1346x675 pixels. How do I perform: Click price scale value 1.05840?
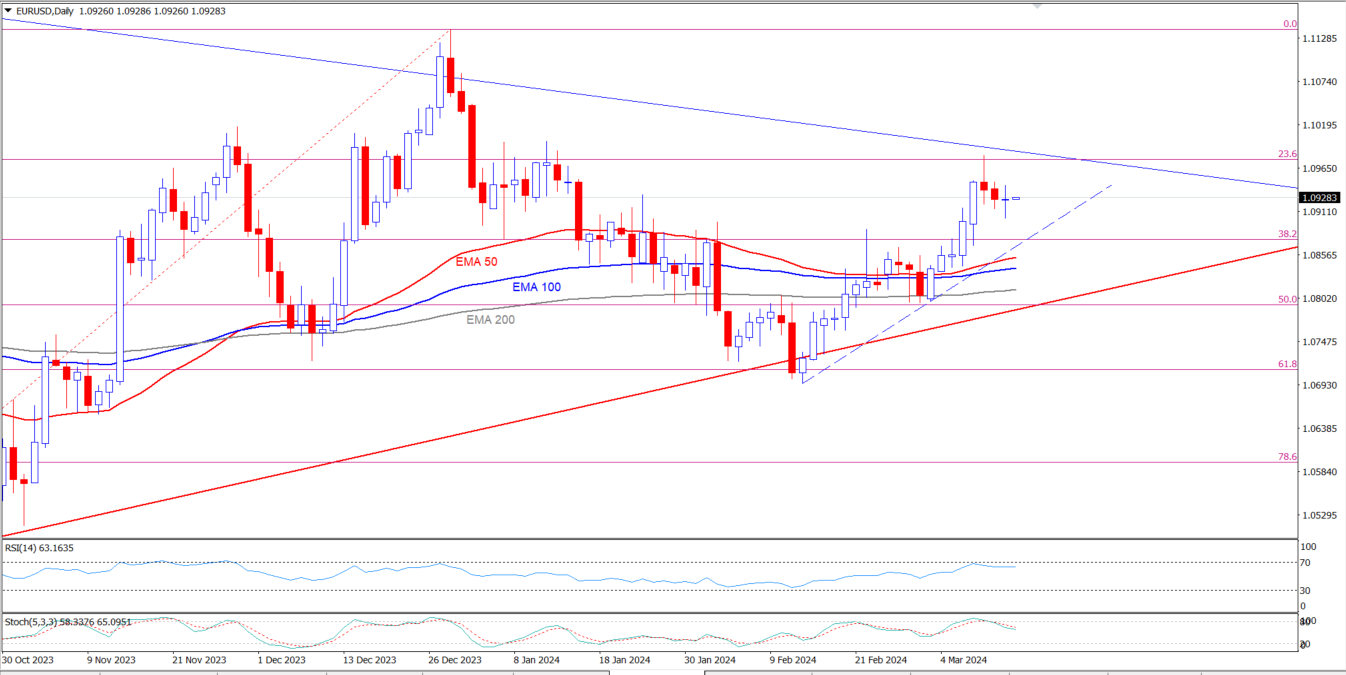(1321, 473)
